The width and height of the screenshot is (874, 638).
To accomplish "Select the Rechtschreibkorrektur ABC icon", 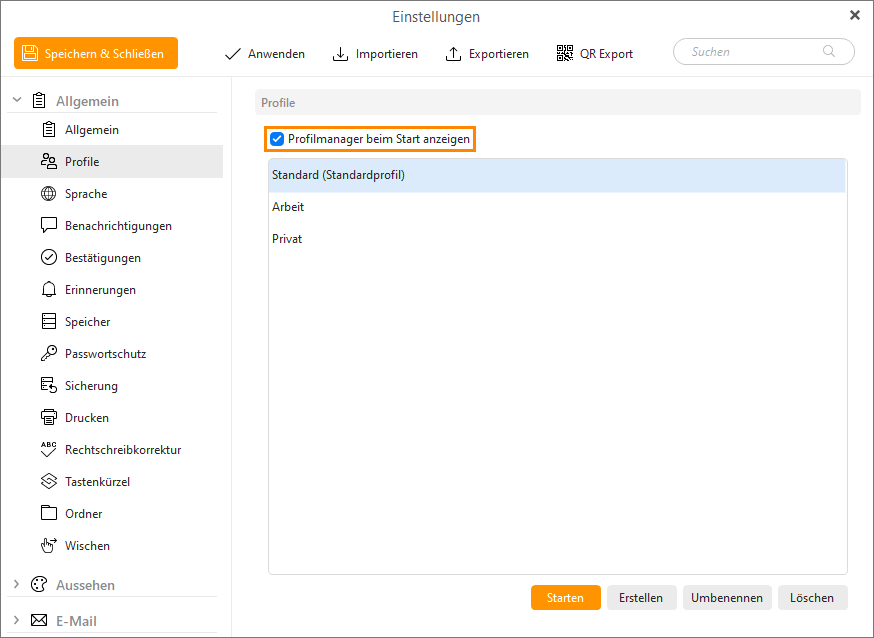I will (x=48, y=450).
